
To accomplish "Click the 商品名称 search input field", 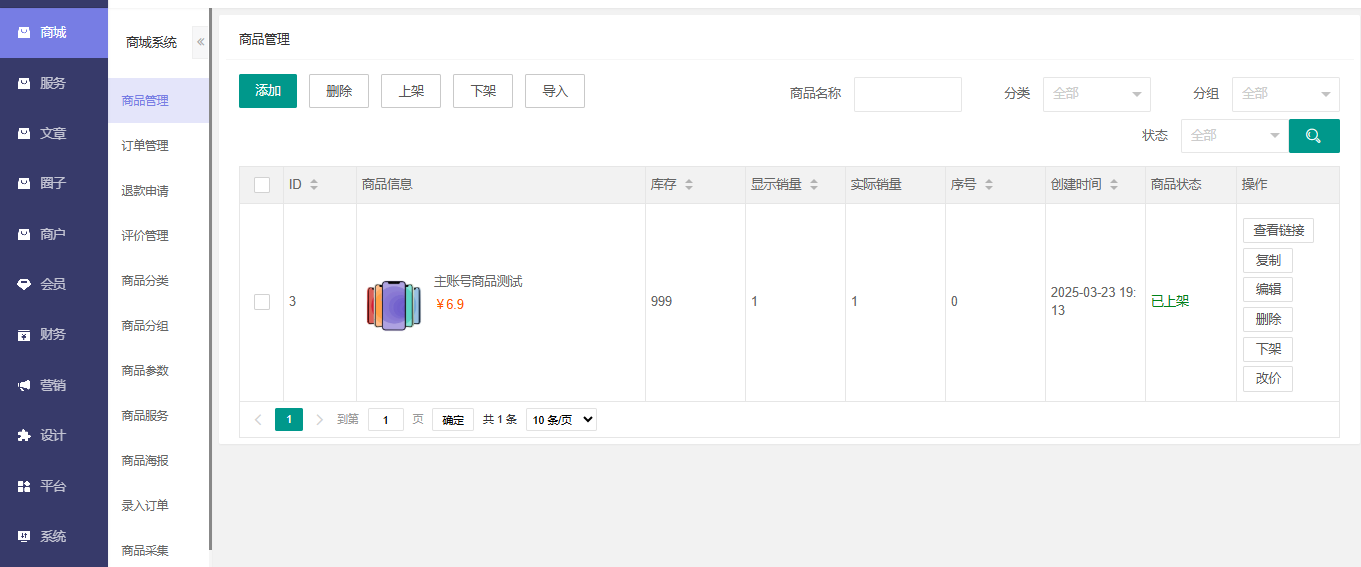I will (907, 94).
